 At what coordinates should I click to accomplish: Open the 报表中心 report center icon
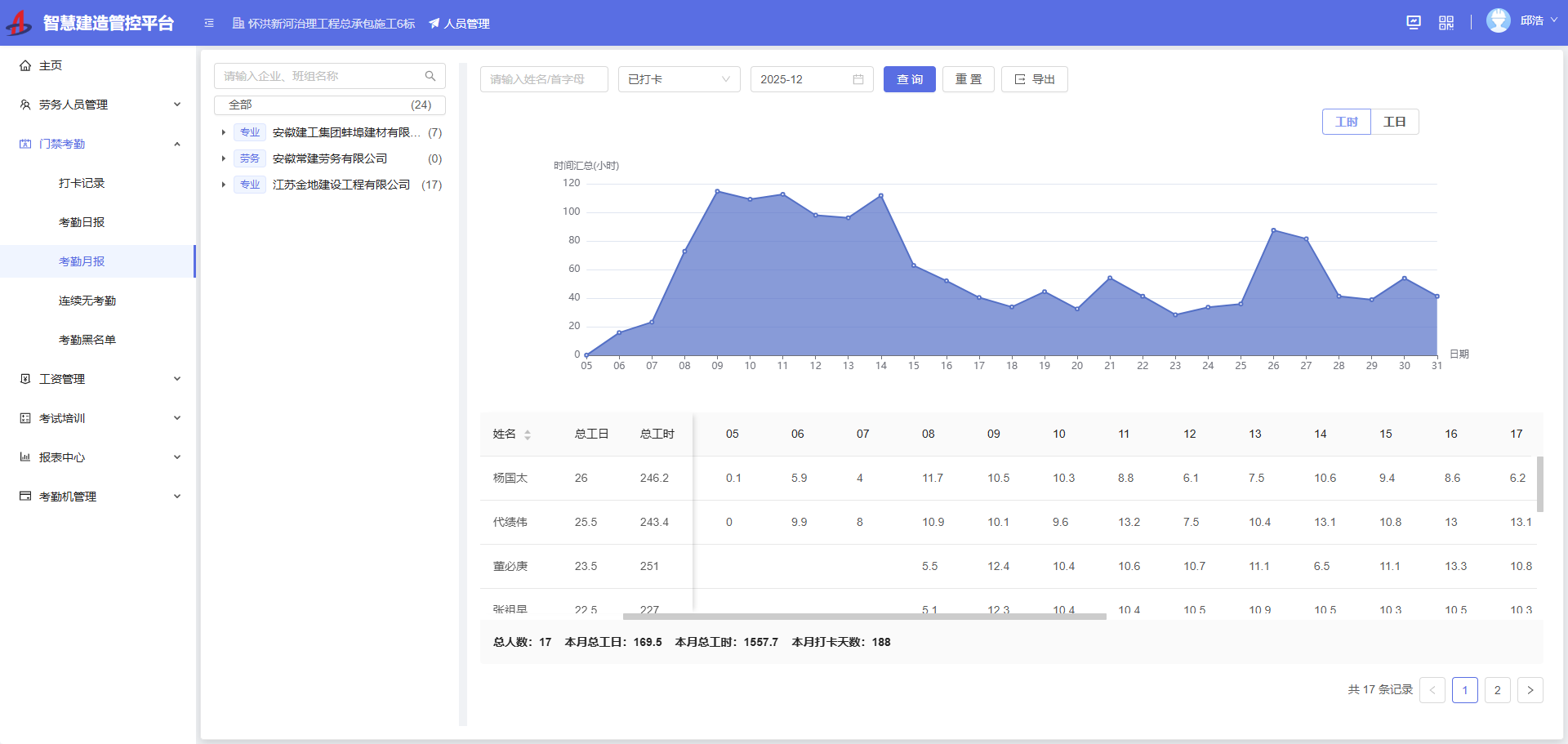(x=24, y=457)
